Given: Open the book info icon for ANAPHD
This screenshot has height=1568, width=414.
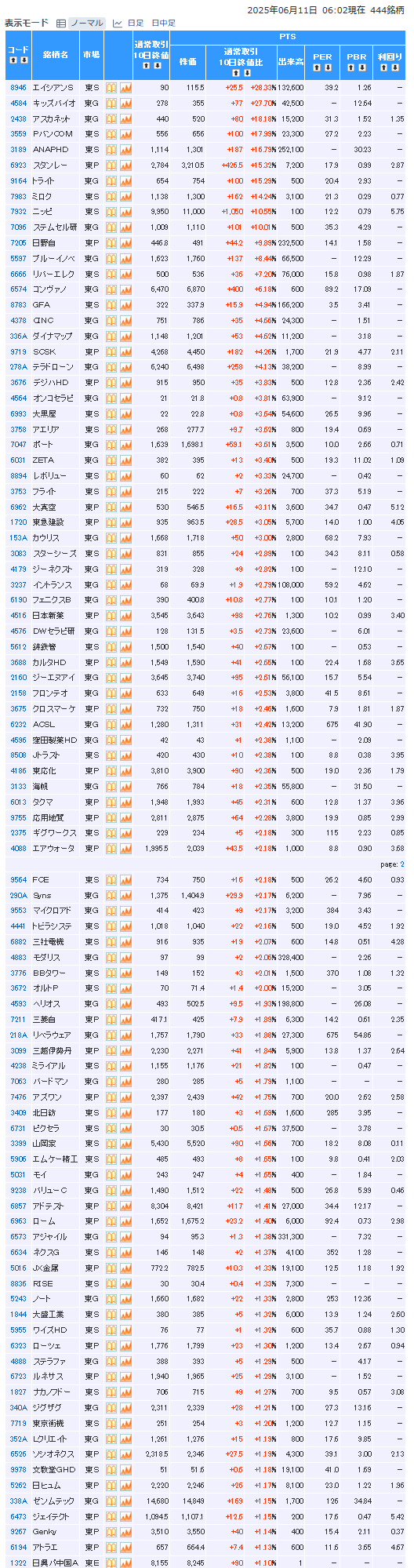Looking at the screenshot, I should [111, 150].
